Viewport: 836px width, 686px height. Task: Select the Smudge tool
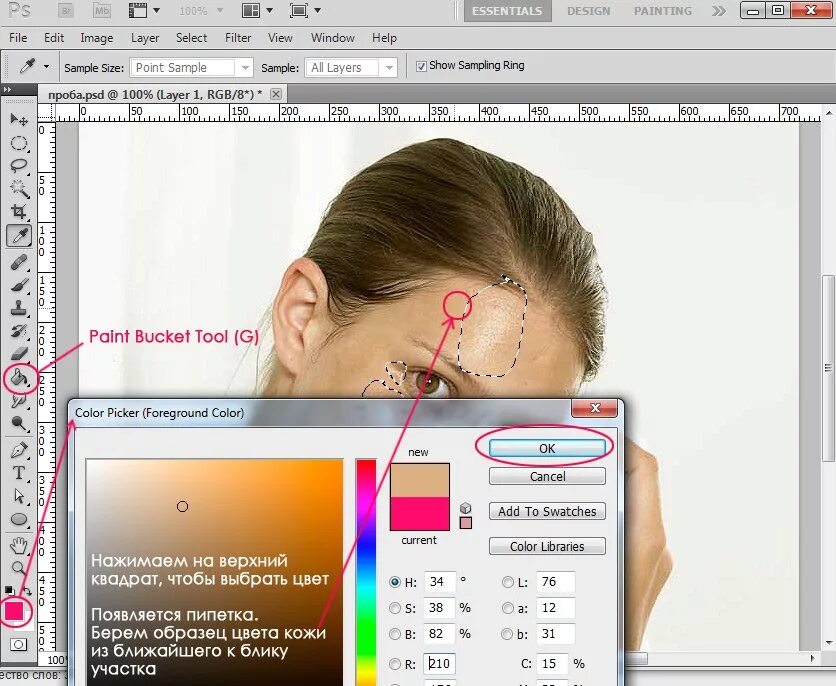click(x=19, y=400)
